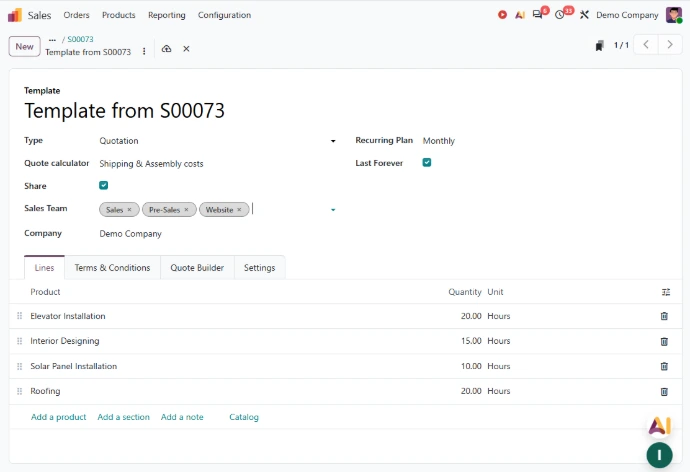Grab drag handle of Solar Panel Installation row
690x472 pixels.
19,366
